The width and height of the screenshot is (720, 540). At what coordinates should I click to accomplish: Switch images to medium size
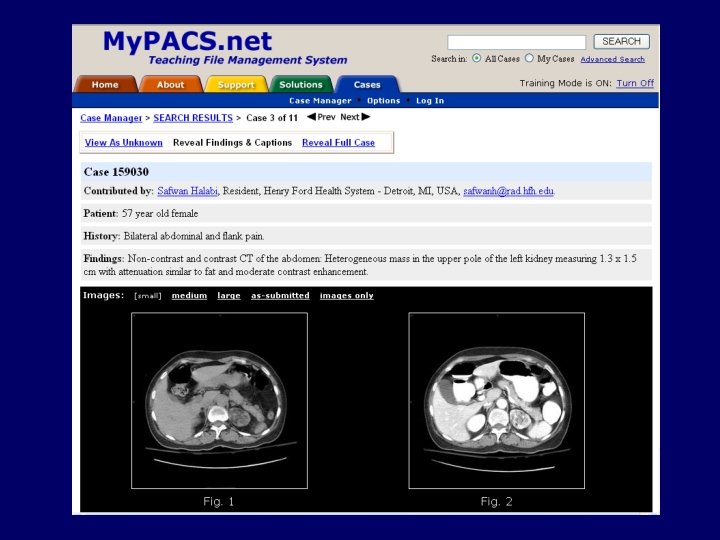[x=189, y=296]
